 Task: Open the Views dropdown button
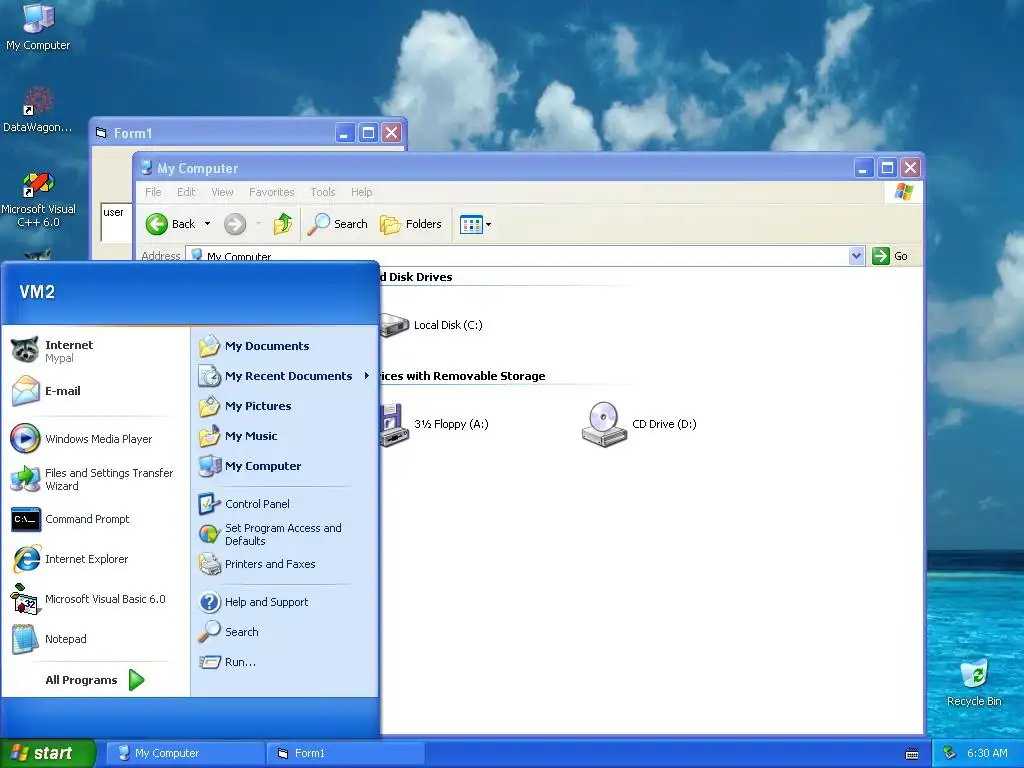[475, 224]
